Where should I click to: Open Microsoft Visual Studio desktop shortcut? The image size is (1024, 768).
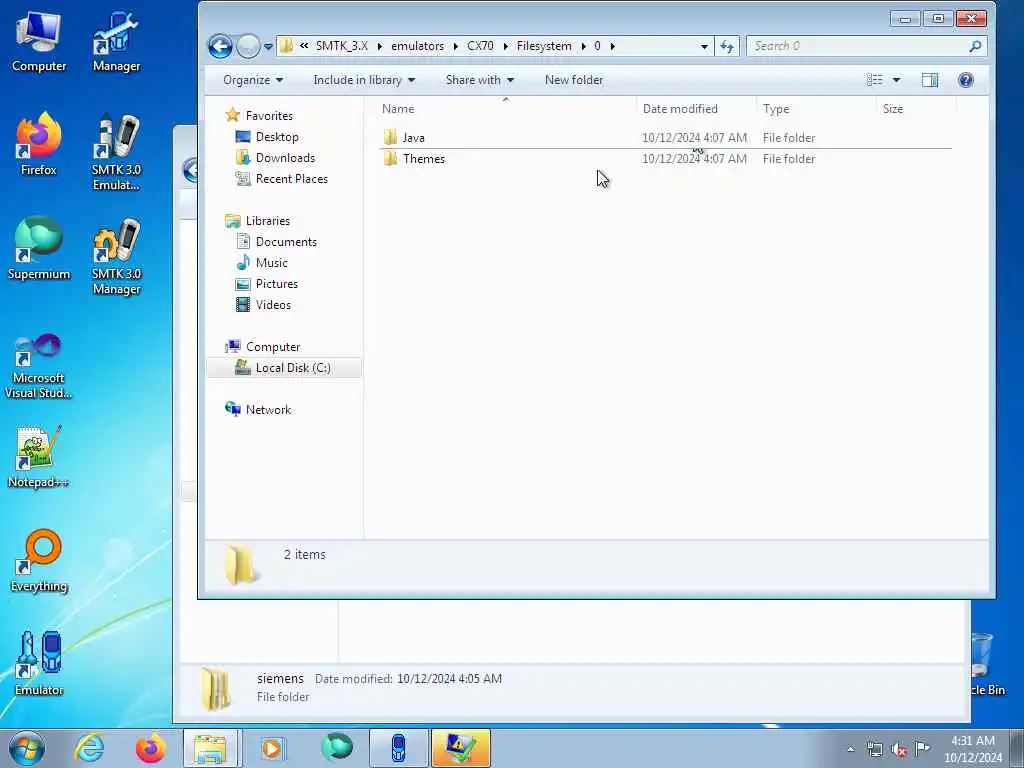[39, 366]
